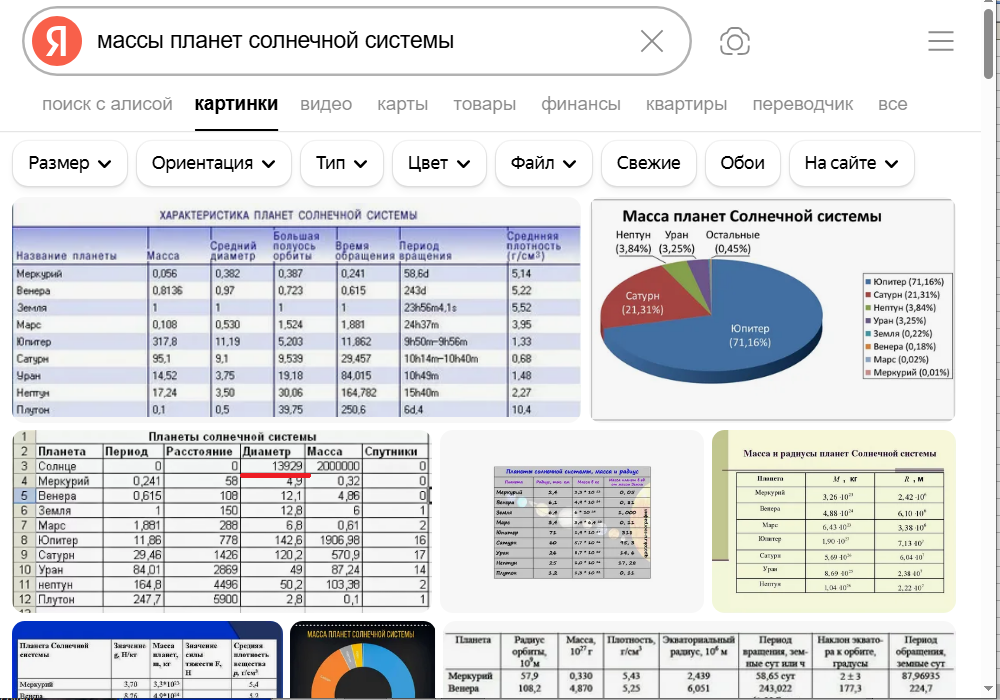Select the картинки tab
Screen dimensions: 1000x700
coord(236,104)
